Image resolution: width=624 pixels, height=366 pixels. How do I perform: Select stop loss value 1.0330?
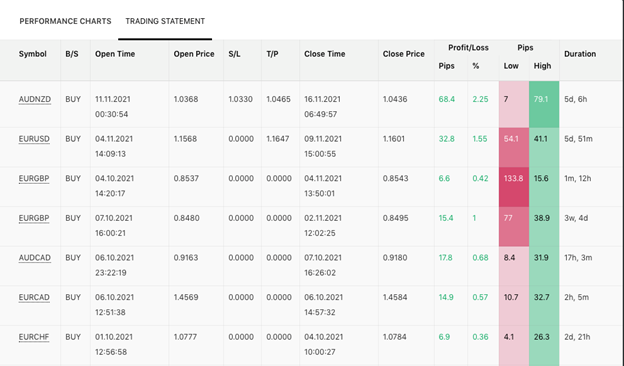point(240,99)
